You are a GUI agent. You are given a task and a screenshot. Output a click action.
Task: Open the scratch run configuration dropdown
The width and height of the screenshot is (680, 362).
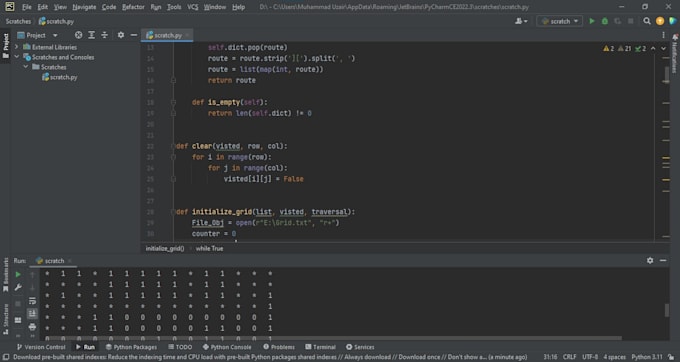(x=559, y=21)
